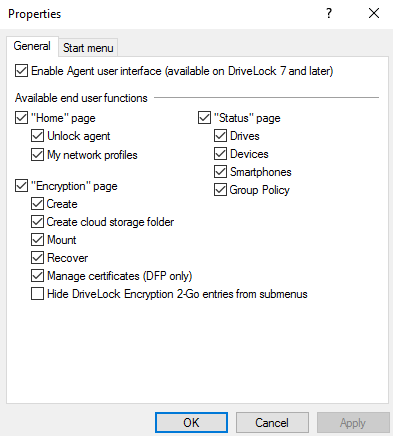Toggle Enable Agent user interface checkbox
The height and width of the screenshot is (436, 393).
(x=21, y=71)
